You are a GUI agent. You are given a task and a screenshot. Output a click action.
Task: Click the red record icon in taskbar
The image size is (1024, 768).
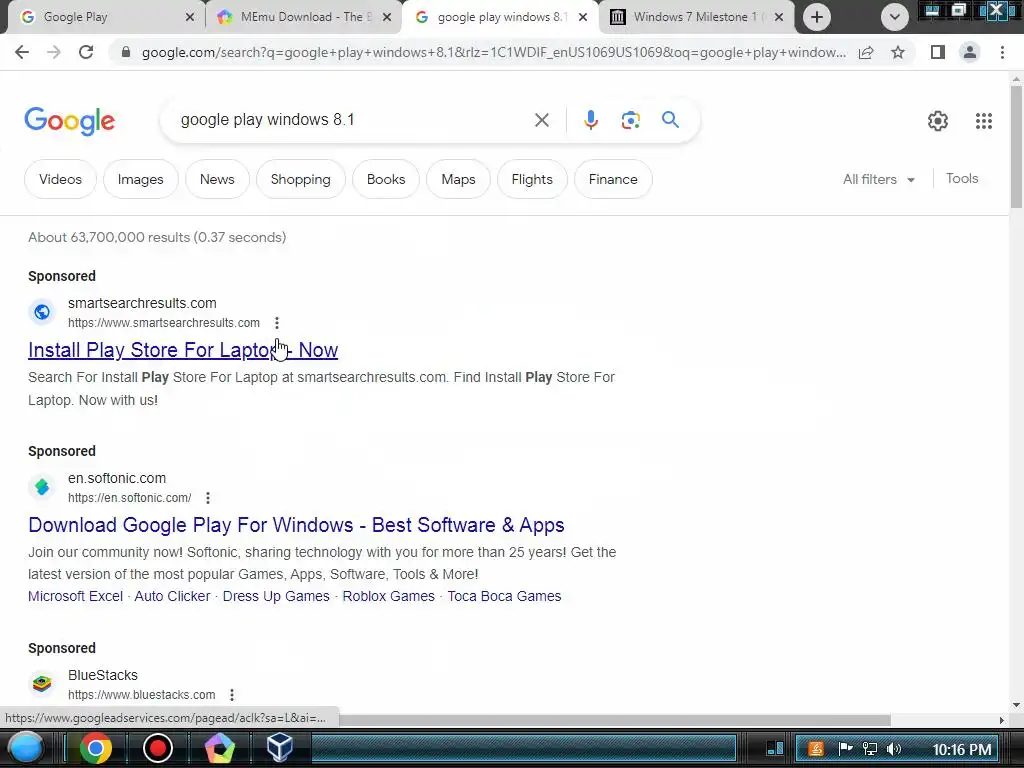[x=157, y=748]
